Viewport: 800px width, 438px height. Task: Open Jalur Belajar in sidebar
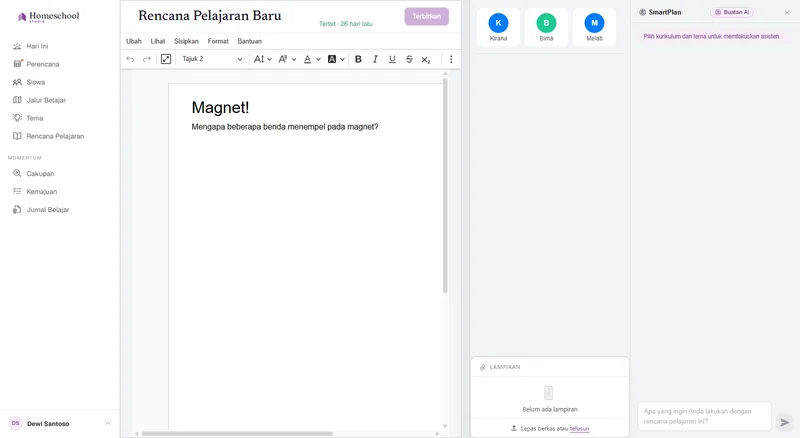pyautogui.click(x=46, y=100)
